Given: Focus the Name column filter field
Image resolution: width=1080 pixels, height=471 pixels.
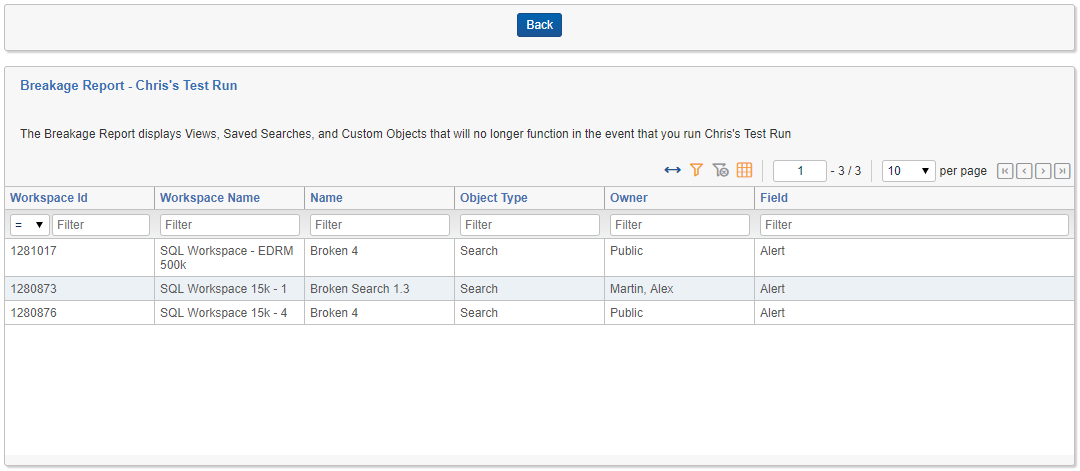Looking at the screenshot, I should [380, 225].
